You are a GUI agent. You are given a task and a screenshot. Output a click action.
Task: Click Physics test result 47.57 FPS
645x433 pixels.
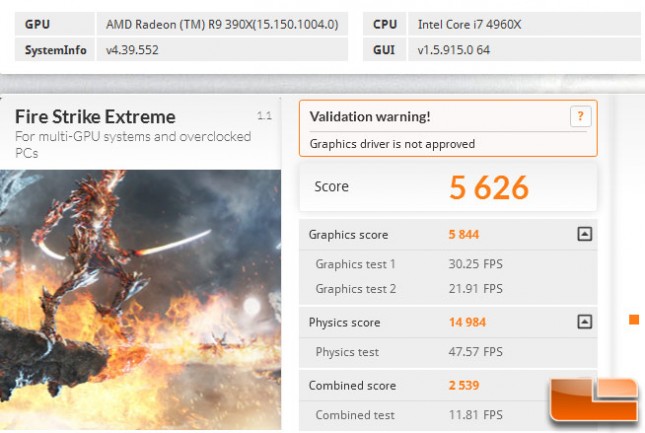476,352
